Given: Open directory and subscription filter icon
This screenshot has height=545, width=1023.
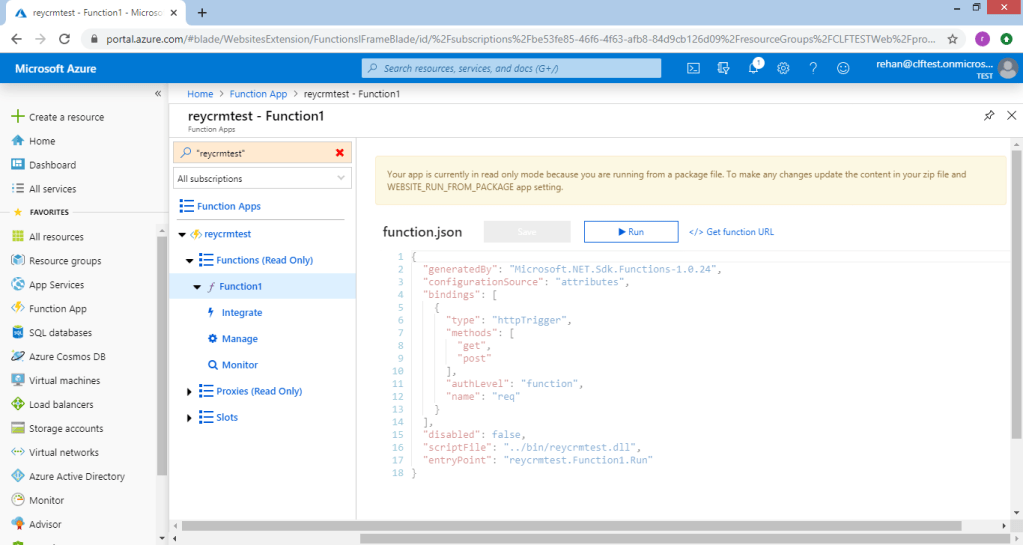Looking at the screenshot, I should (x=723, y=68).
